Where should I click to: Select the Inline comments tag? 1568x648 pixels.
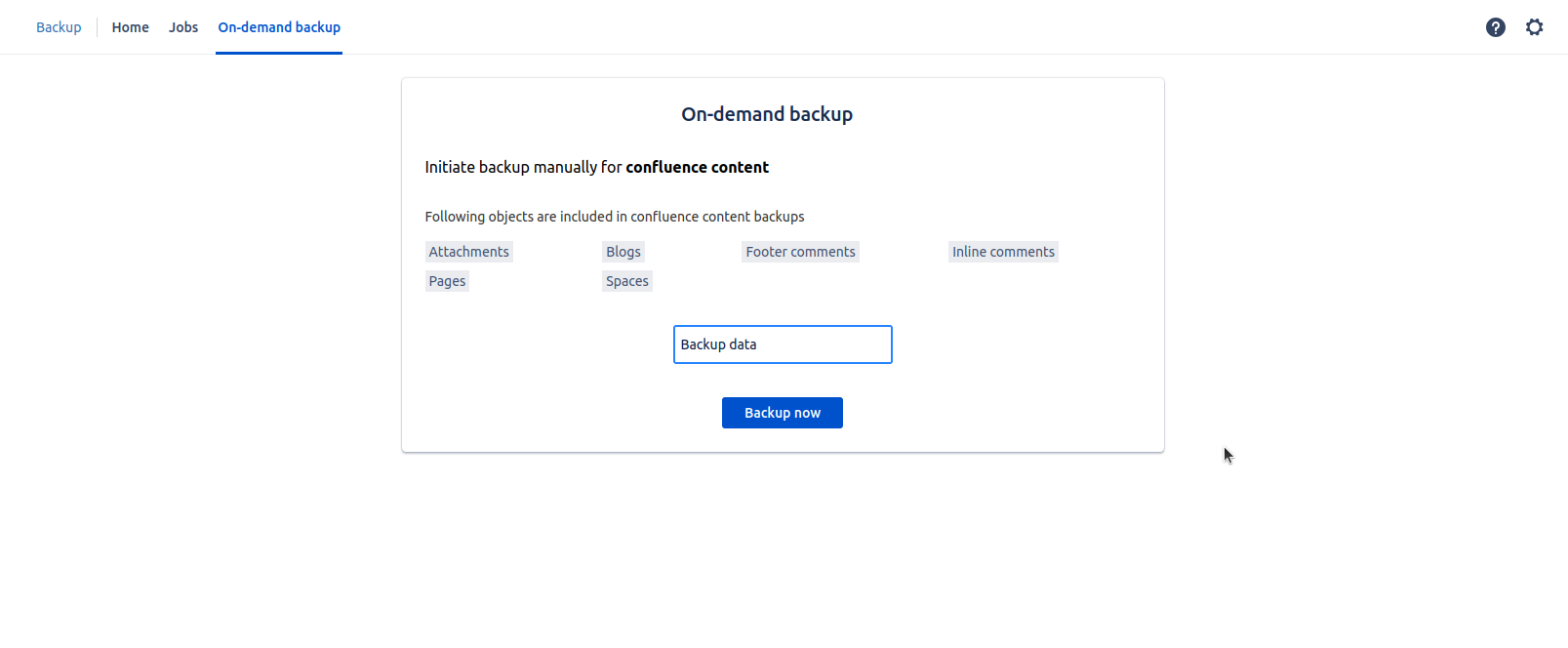[x=1003, y=252]
